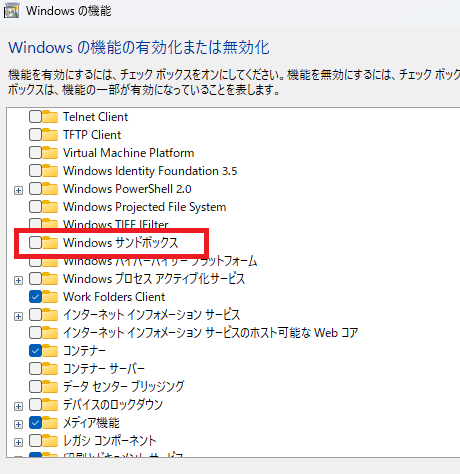Click the folder icon beside Windows プロセス アクティブ化サービス
This screenshot has width=460, height=474.
[x=50, y=279]
